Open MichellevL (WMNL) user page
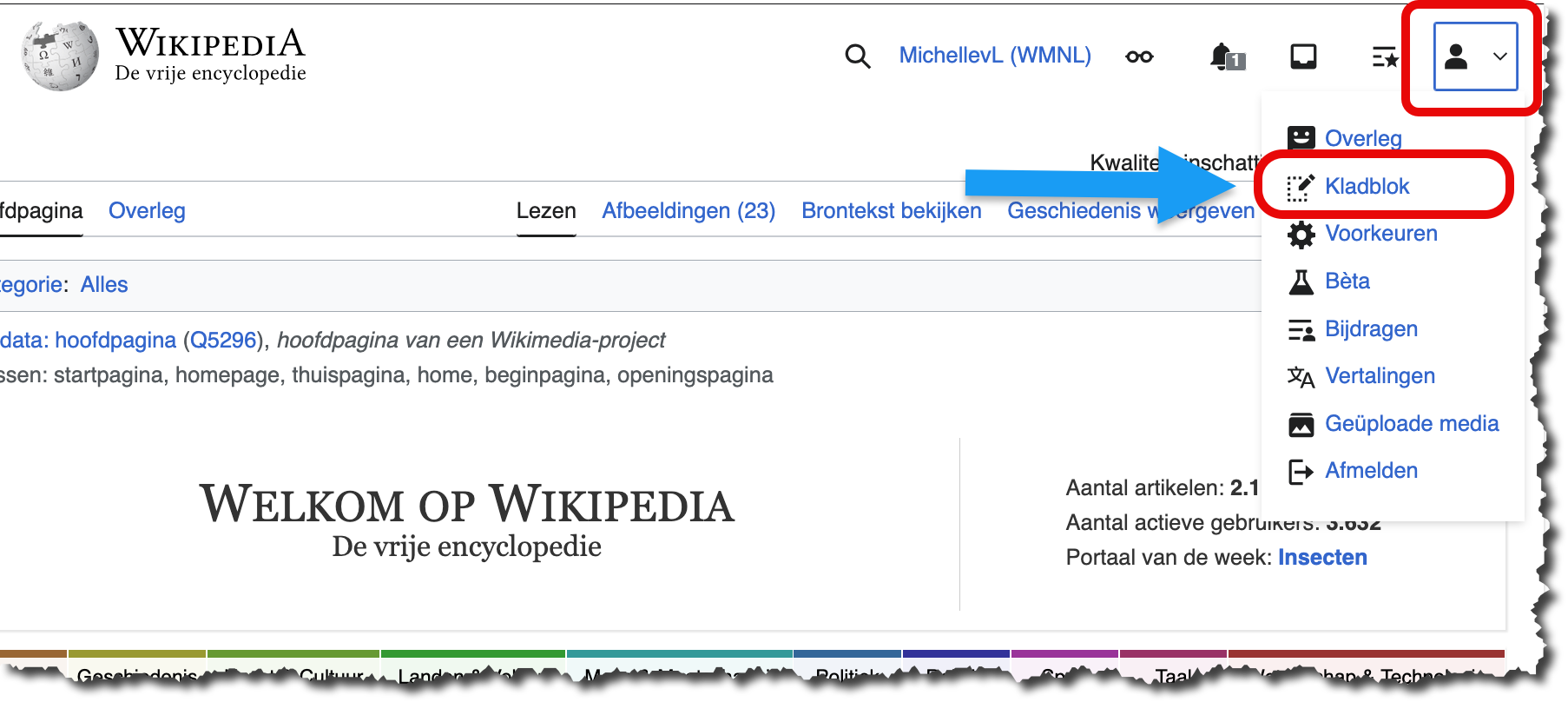 coord(995,55)
